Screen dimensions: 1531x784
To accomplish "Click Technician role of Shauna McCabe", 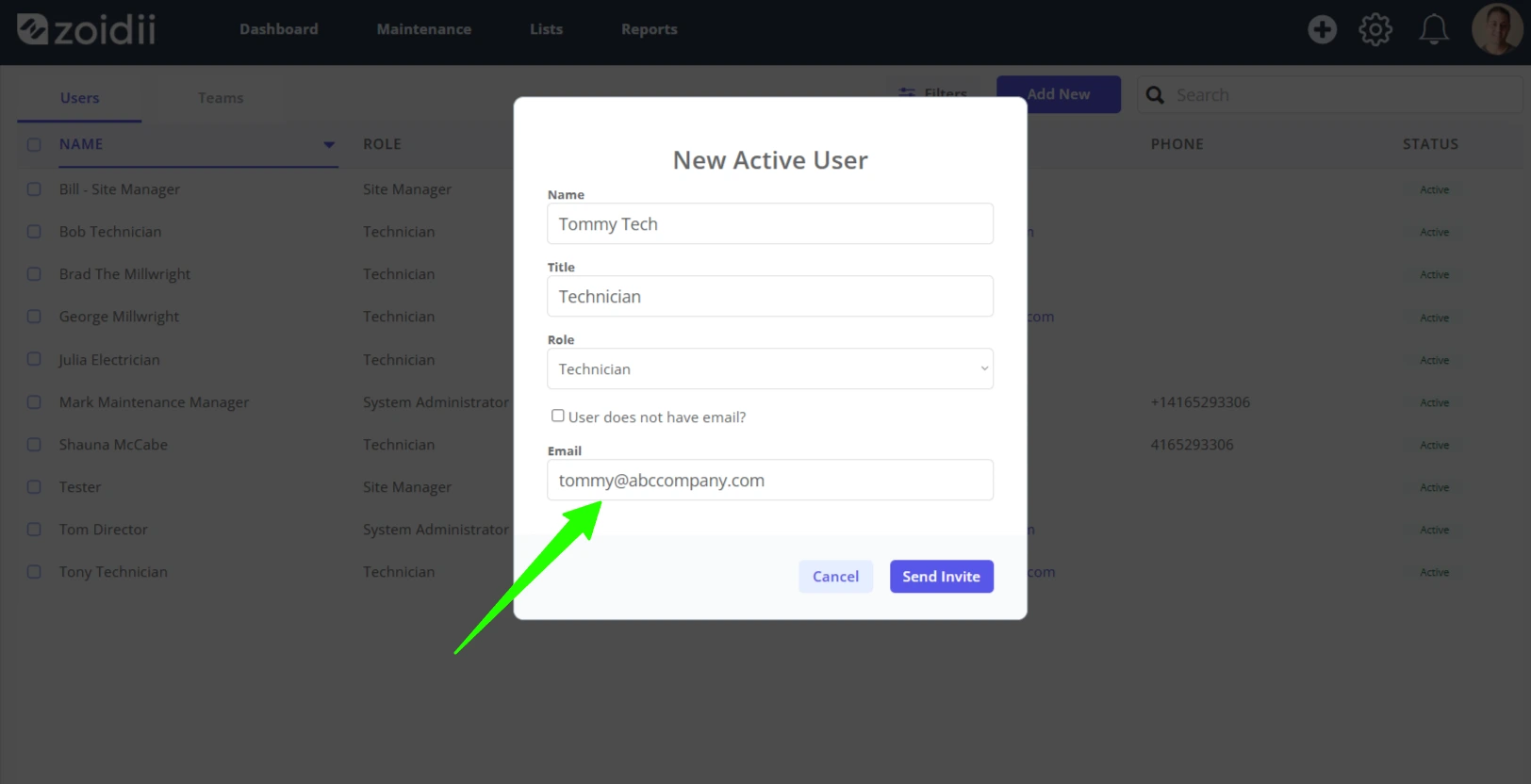I will point(399,445).
